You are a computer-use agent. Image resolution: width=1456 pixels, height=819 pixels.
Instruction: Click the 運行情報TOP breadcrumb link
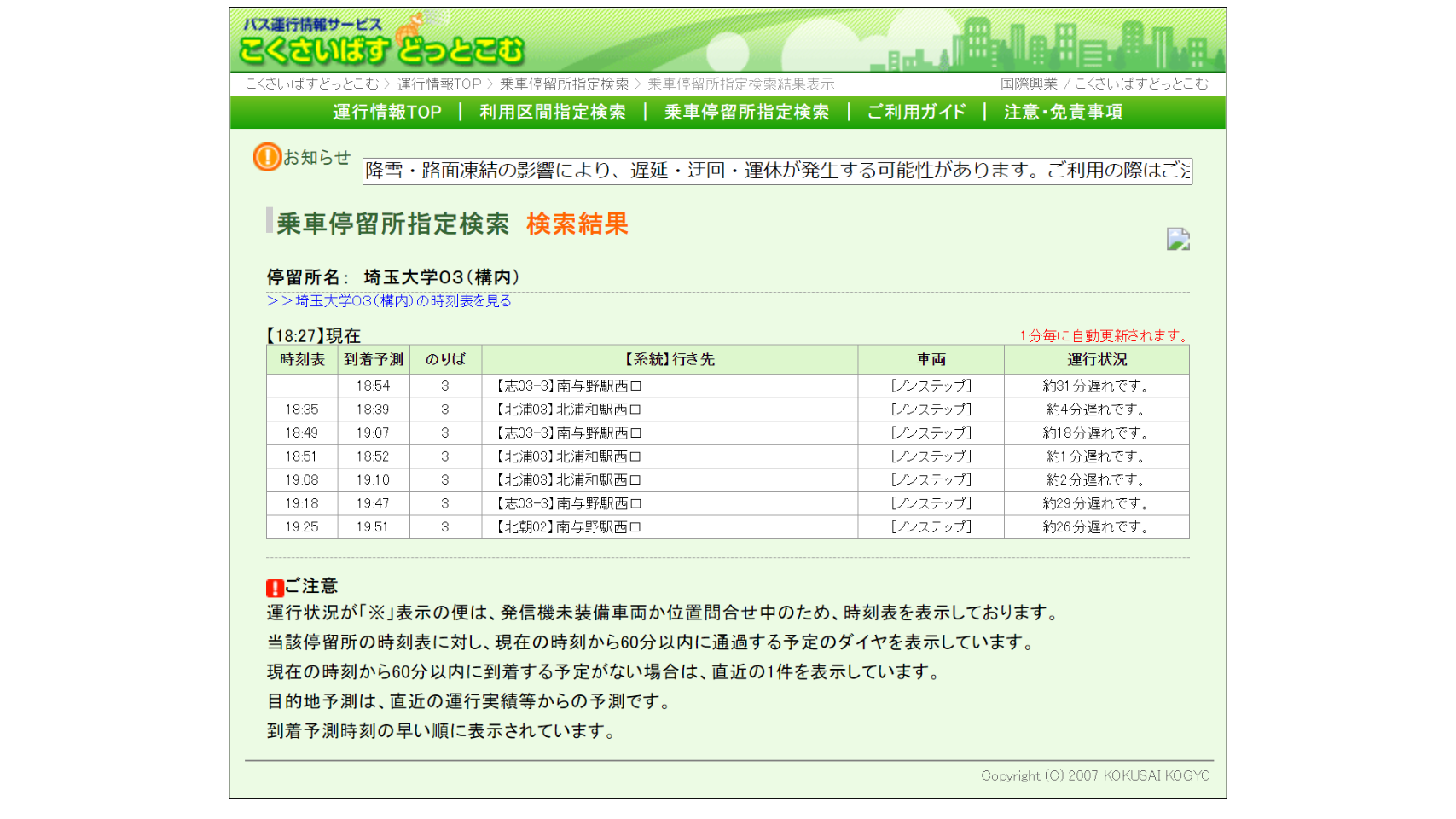click(x=438, y=84)
